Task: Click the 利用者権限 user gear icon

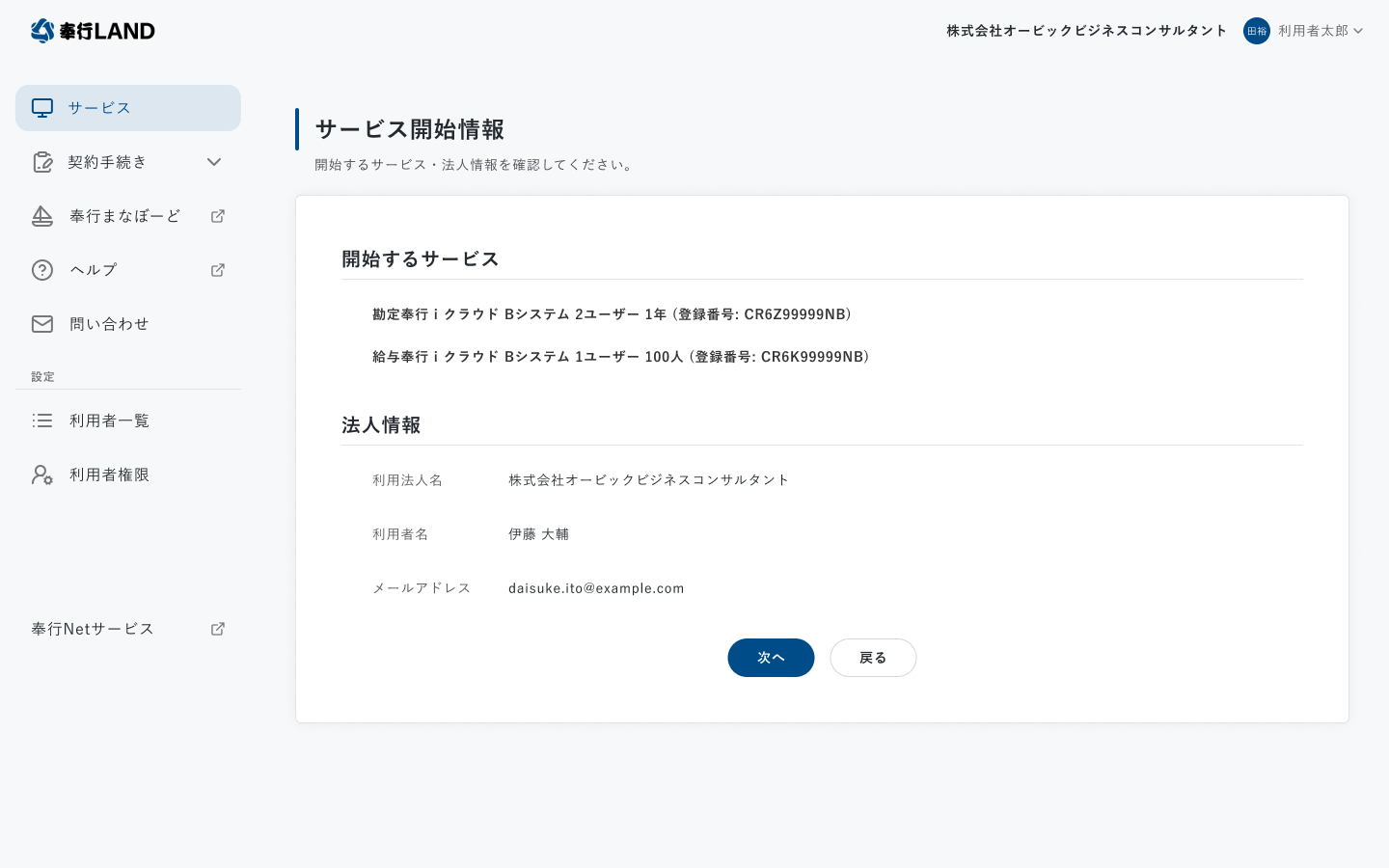Action: pyautogui.click(x=42, y=475)
